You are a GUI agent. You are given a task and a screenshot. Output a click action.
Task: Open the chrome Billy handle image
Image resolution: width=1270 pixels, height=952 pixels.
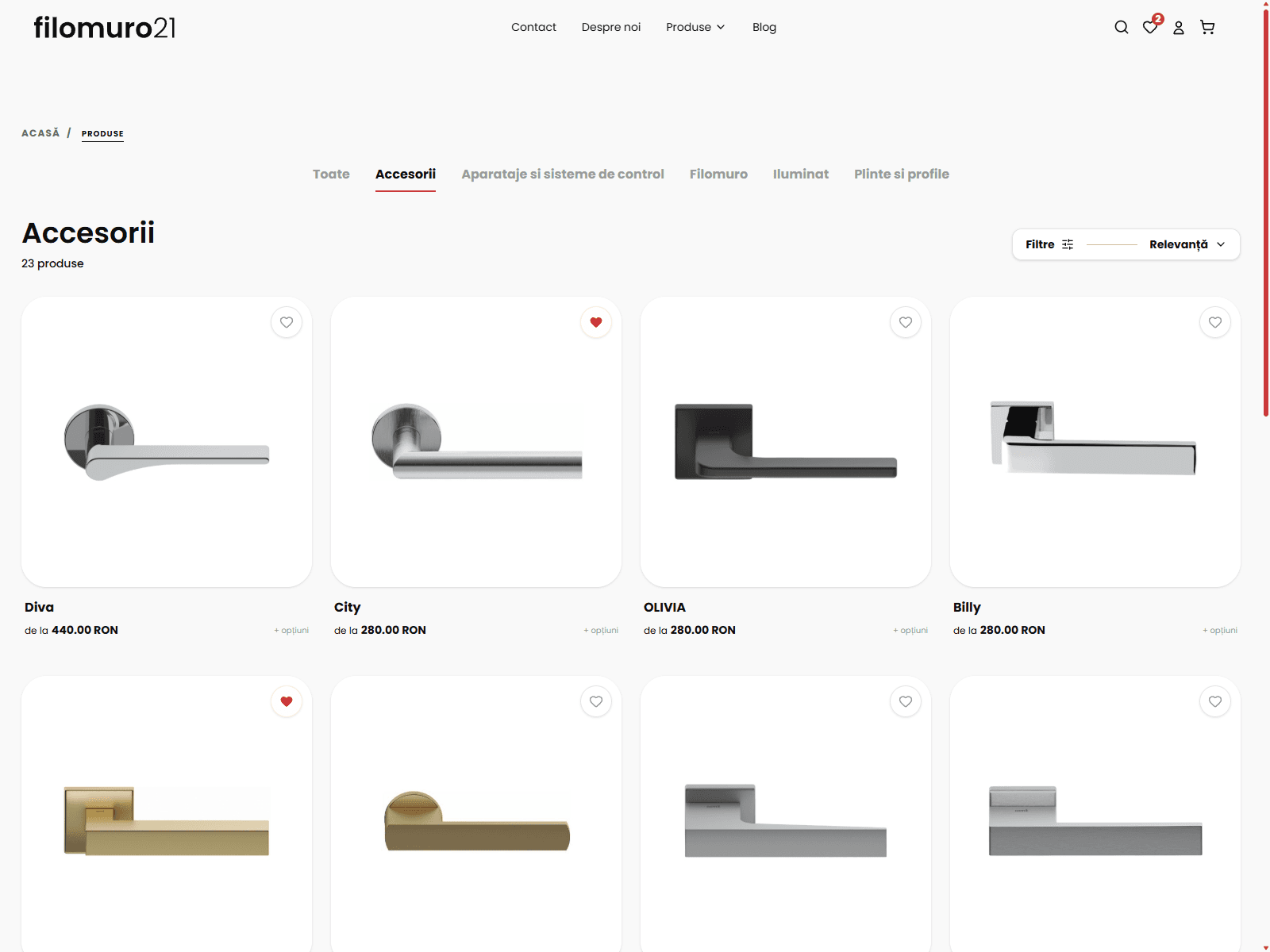coord(1095,442)
